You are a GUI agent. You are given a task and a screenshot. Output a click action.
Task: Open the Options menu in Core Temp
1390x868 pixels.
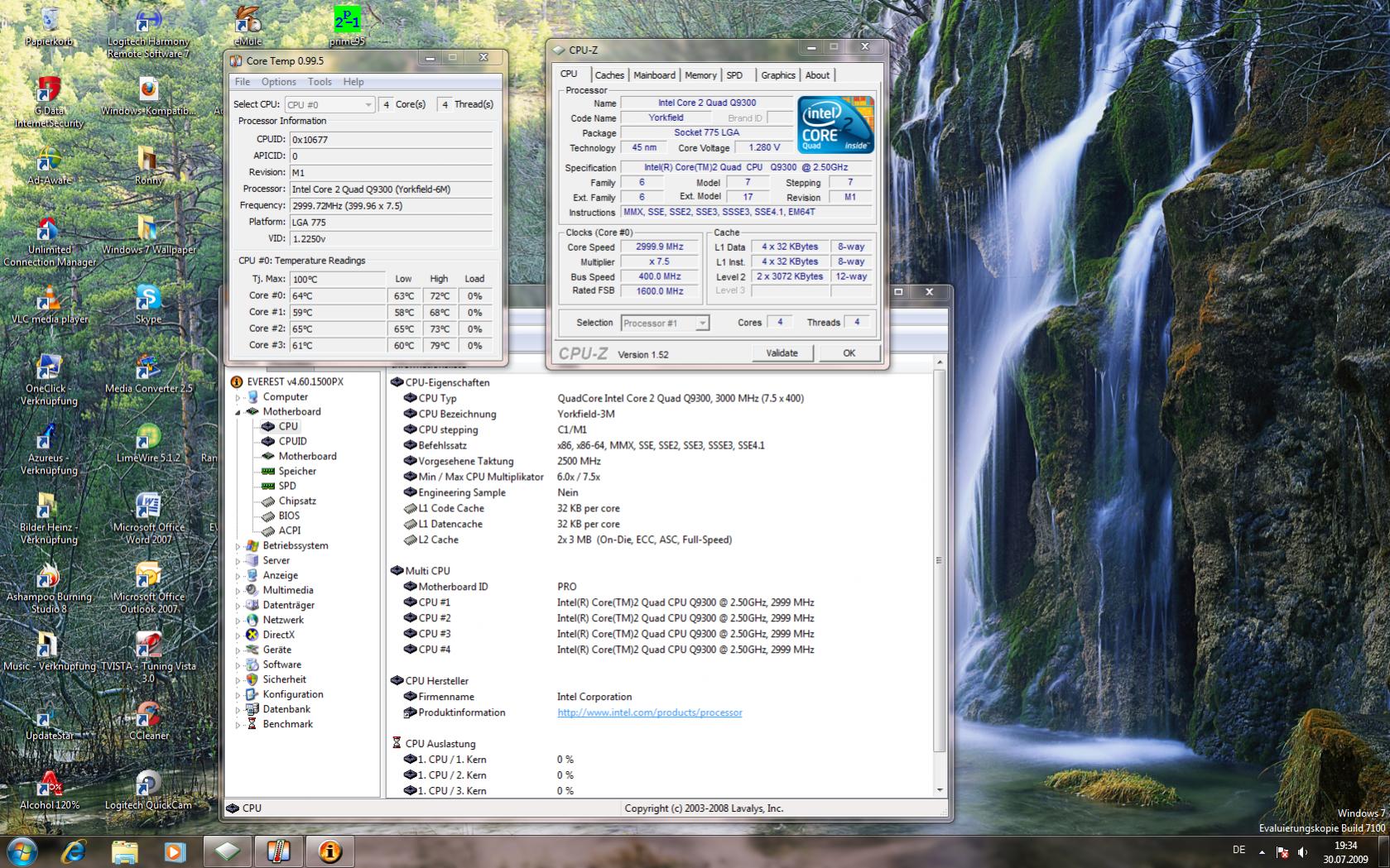279,82
